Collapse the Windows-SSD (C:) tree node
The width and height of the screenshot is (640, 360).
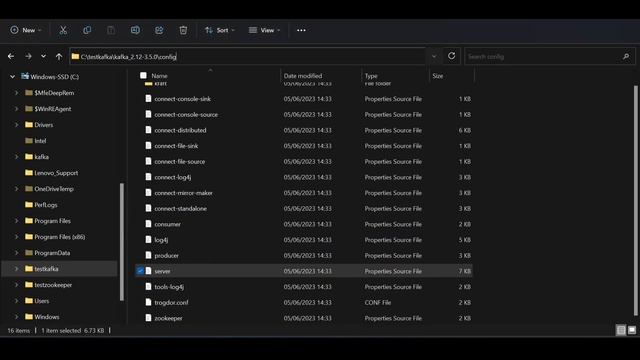point(13,76)
